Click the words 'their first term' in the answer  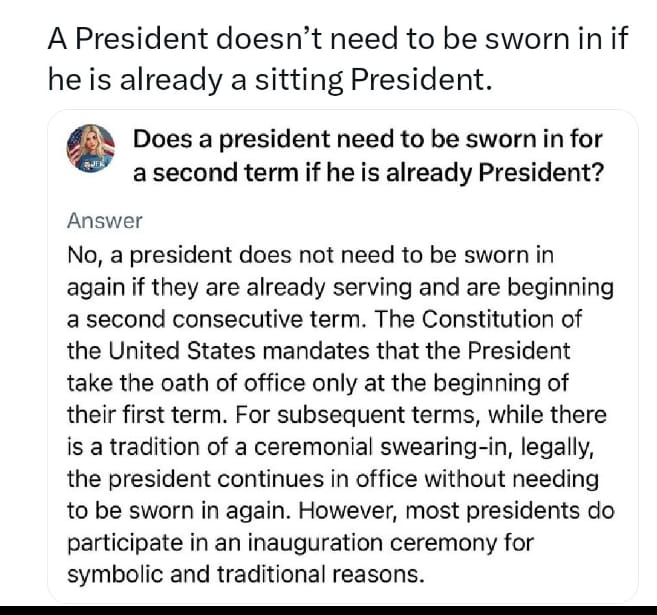coord(127,416)
